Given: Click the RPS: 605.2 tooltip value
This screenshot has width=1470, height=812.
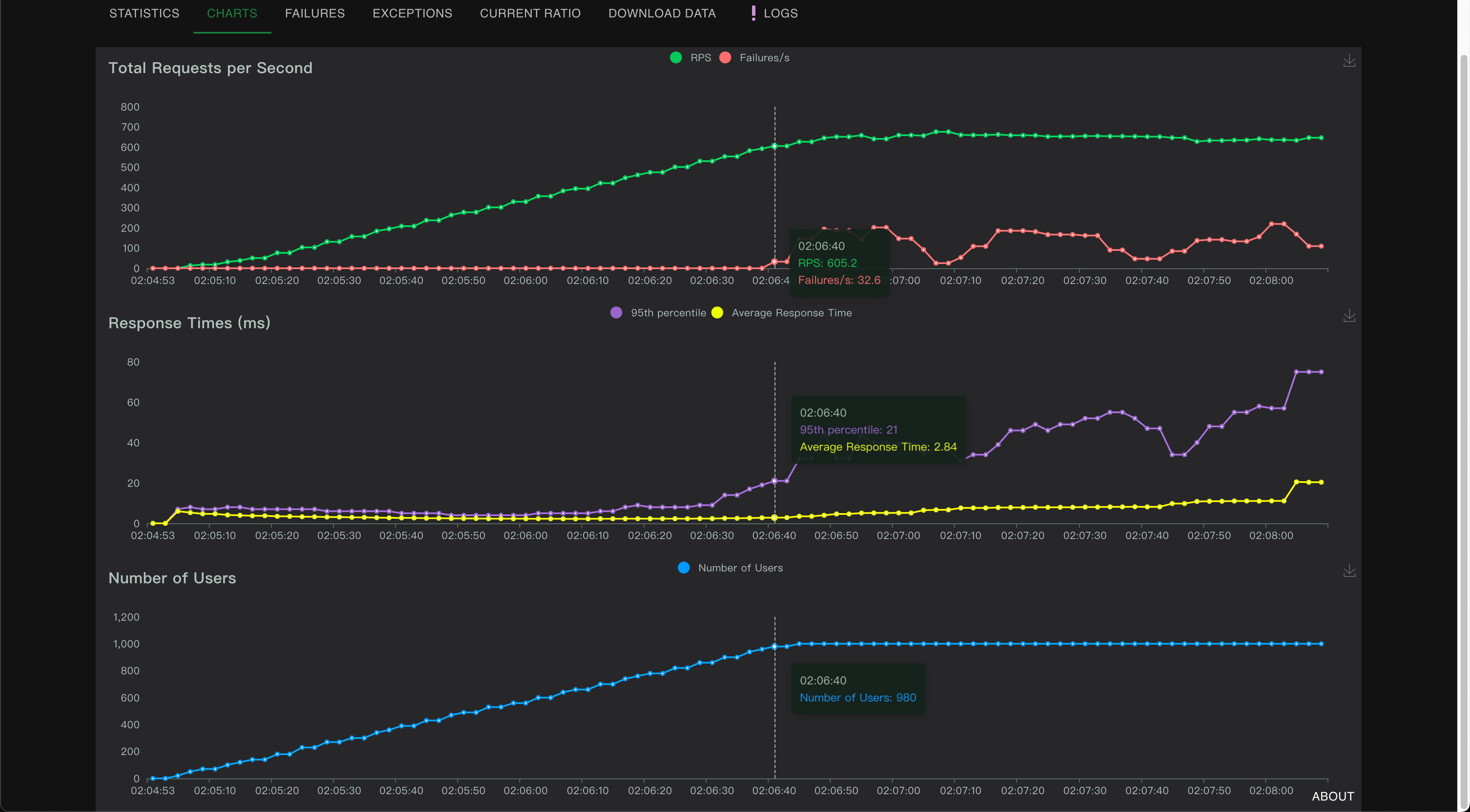Looking at the screenshot, I should pos(827,263).
